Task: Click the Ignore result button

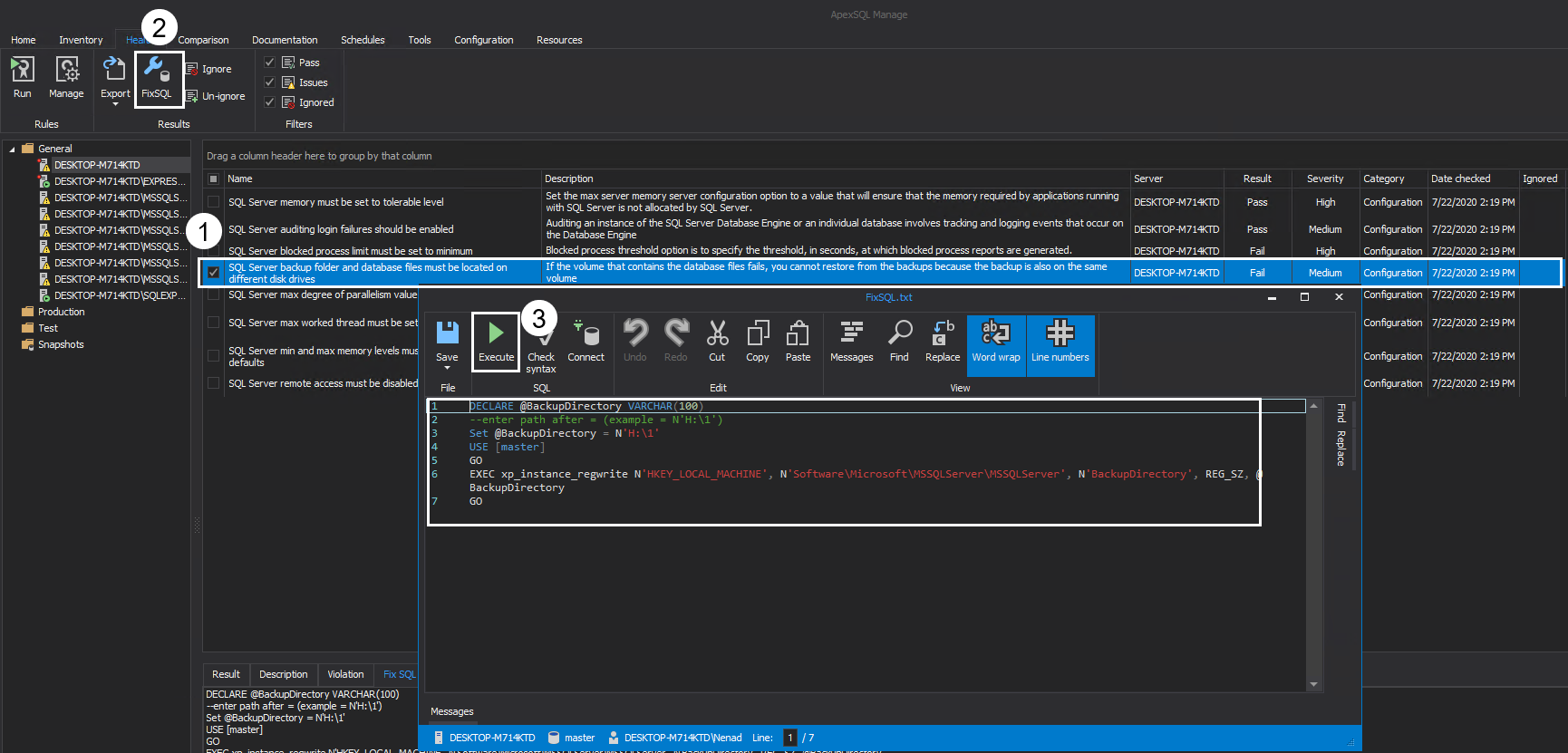Action: pyautogui.click(x=209, y=69)
